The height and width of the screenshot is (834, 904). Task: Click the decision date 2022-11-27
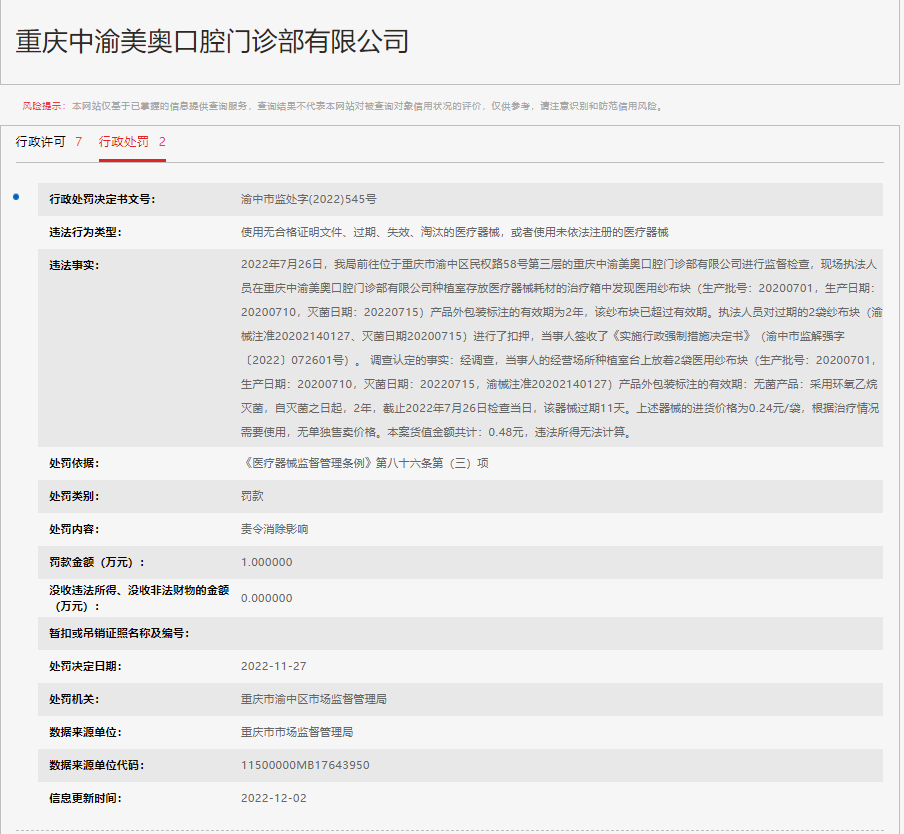tap(274, 666)
